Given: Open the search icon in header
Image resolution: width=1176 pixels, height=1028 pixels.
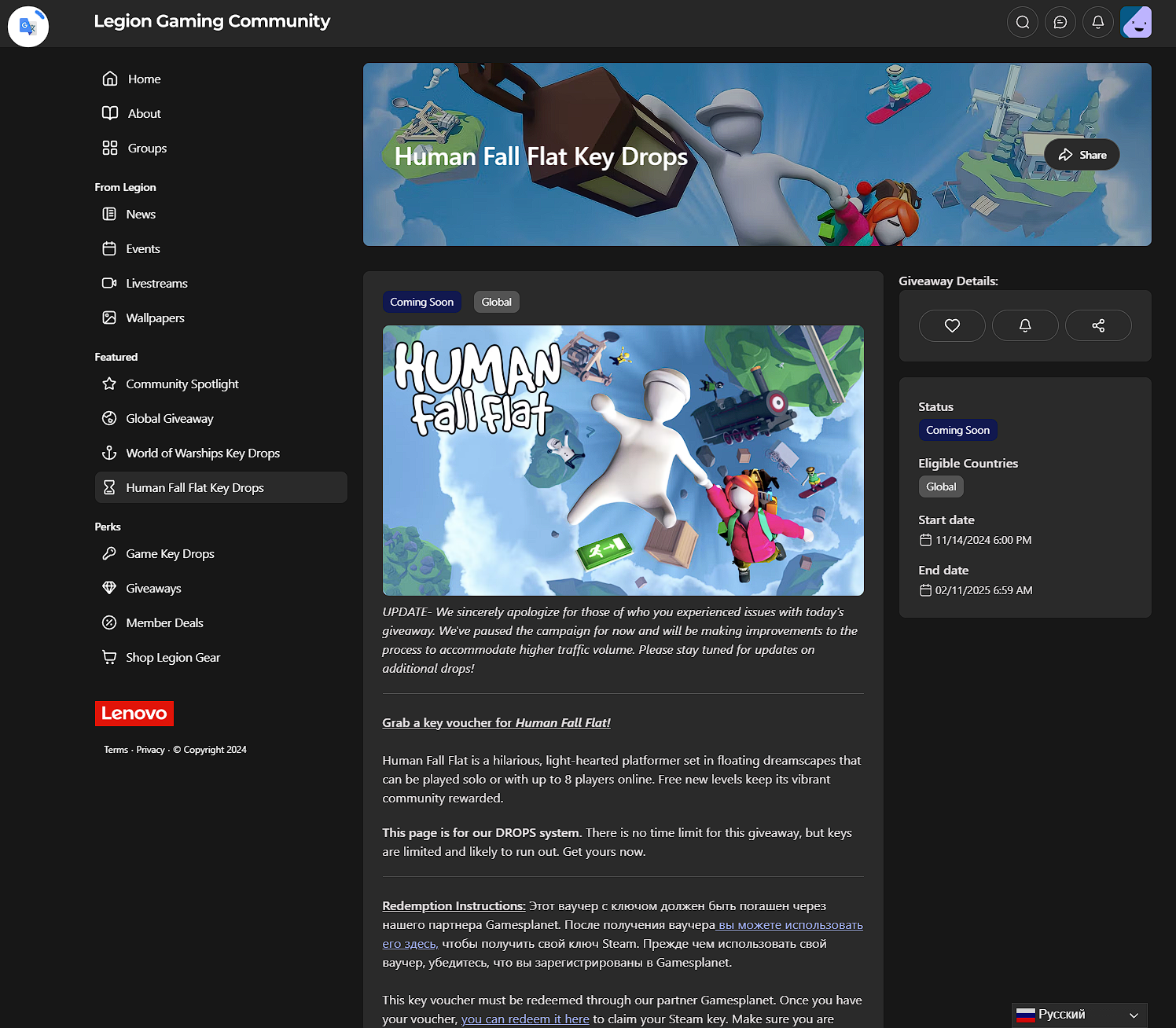Looking at the screenshot, I should click(1023, 22).
